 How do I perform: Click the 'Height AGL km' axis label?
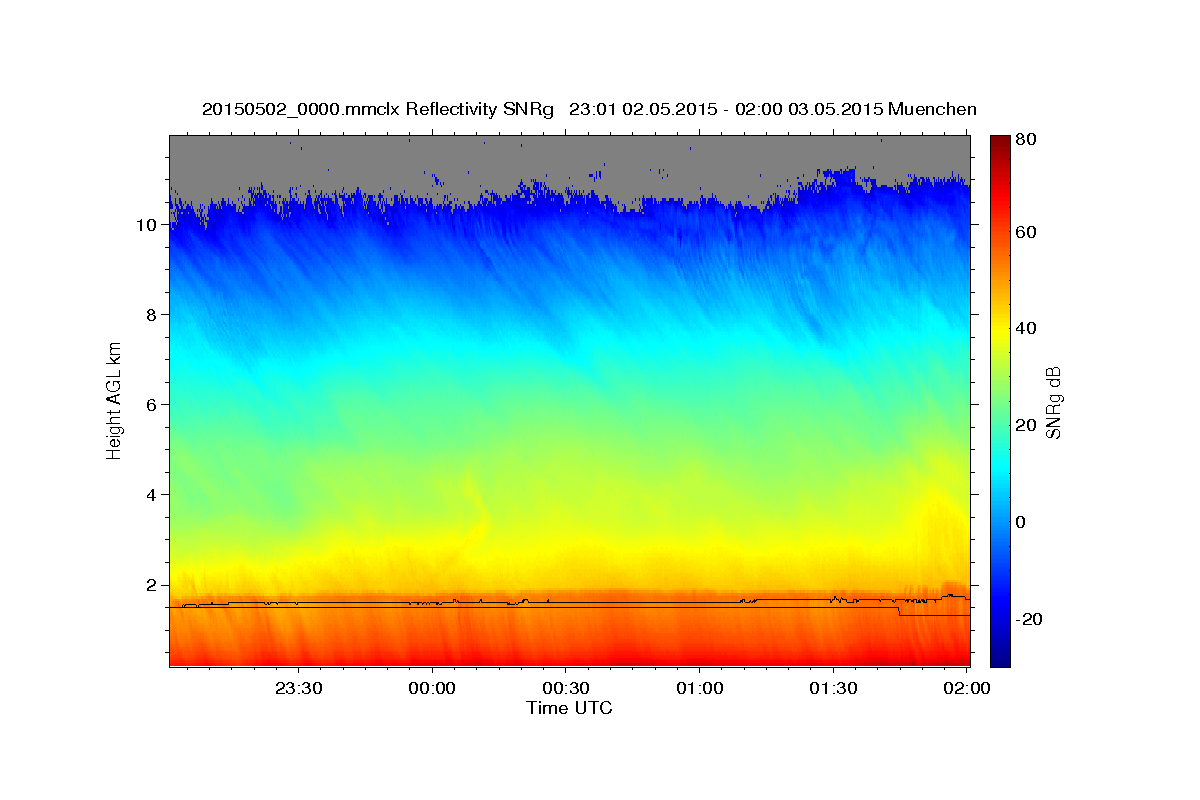[114, 401]
